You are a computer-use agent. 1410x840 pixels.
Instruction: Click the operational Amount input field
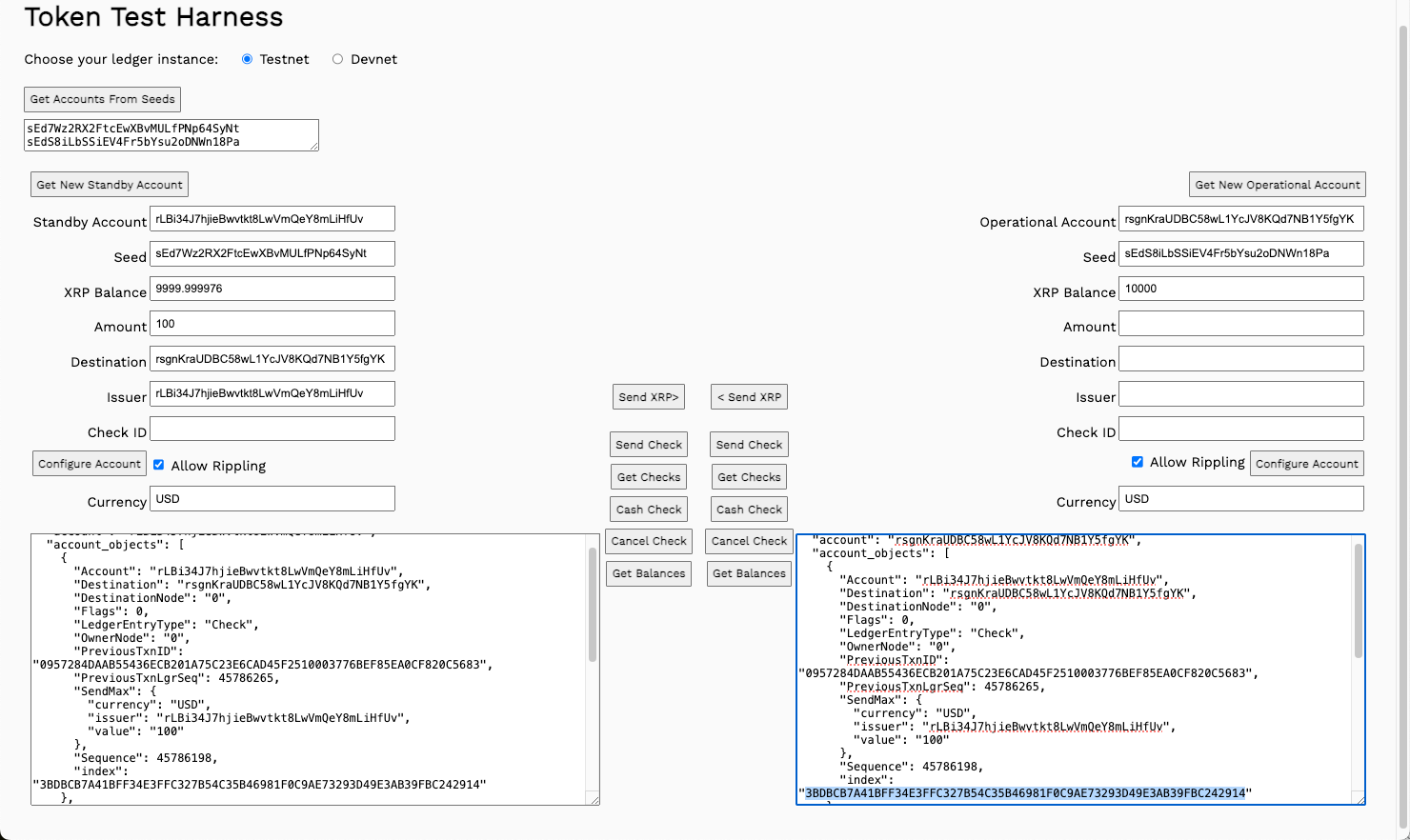1240,324
